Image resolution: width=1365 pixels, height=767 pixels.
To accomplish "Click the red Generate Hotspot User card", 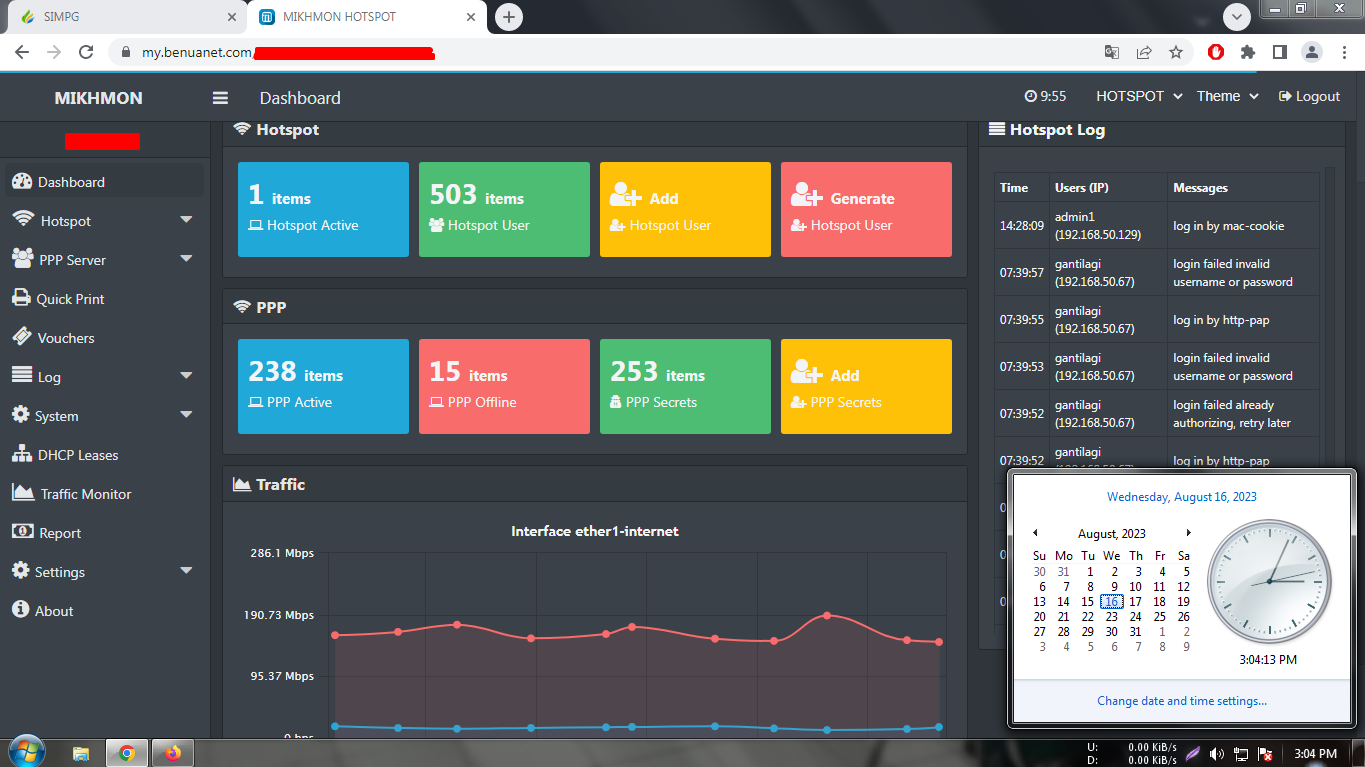I will (866, 209).
